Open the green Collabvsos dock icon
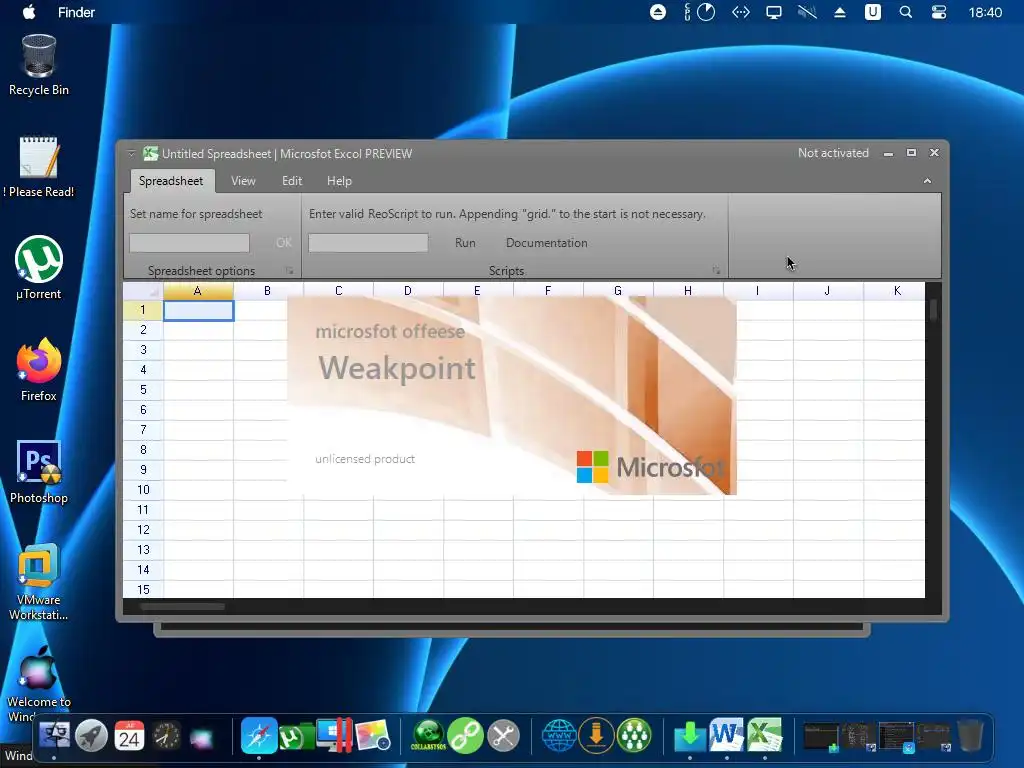The width and height of the screenshot is (1024, 768). [x=428, y=735]
